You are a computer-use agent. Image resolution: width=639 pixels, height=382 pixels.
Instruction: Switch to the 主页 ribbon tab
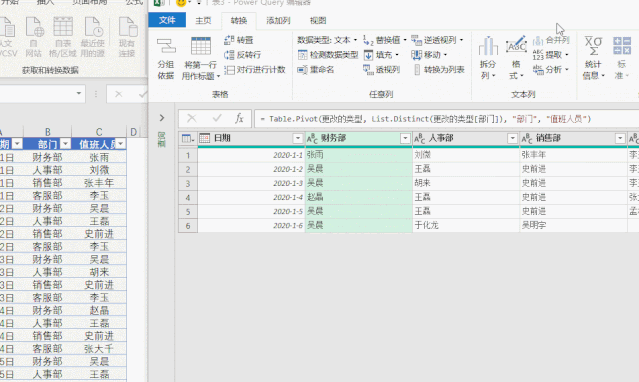pyautogui.click(x=203, y=20)
